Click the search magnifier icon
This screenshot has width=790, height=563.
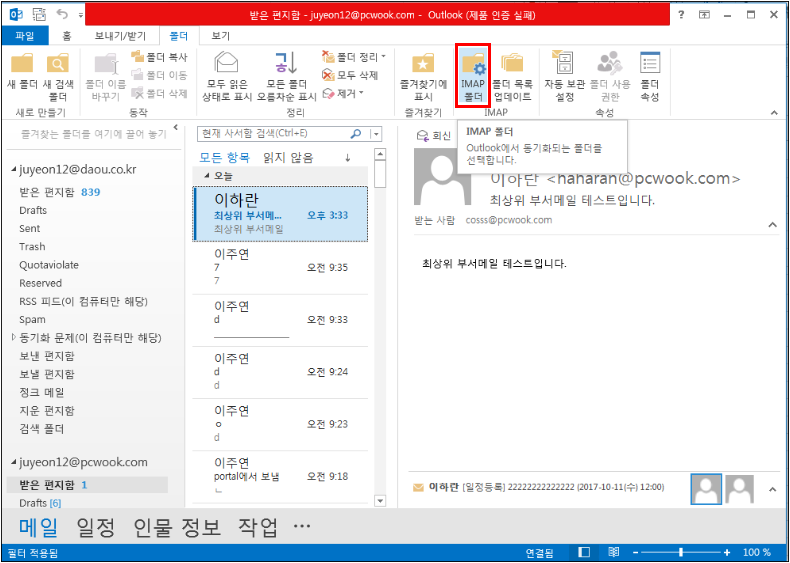(x=356, y=134)
